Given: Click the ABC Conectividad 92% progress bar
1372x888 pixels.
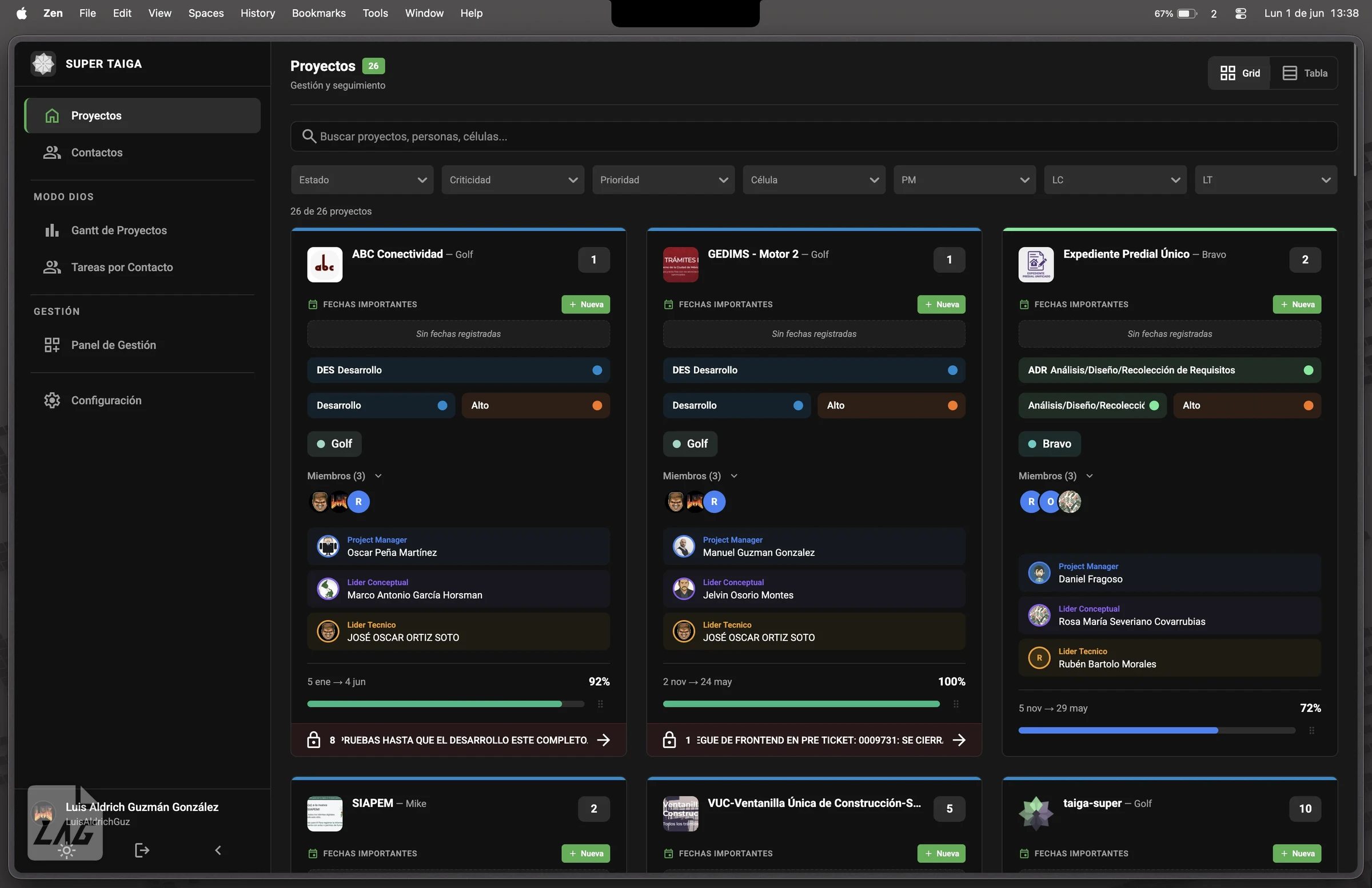Looking at the screenshot, I should point(445,703).
